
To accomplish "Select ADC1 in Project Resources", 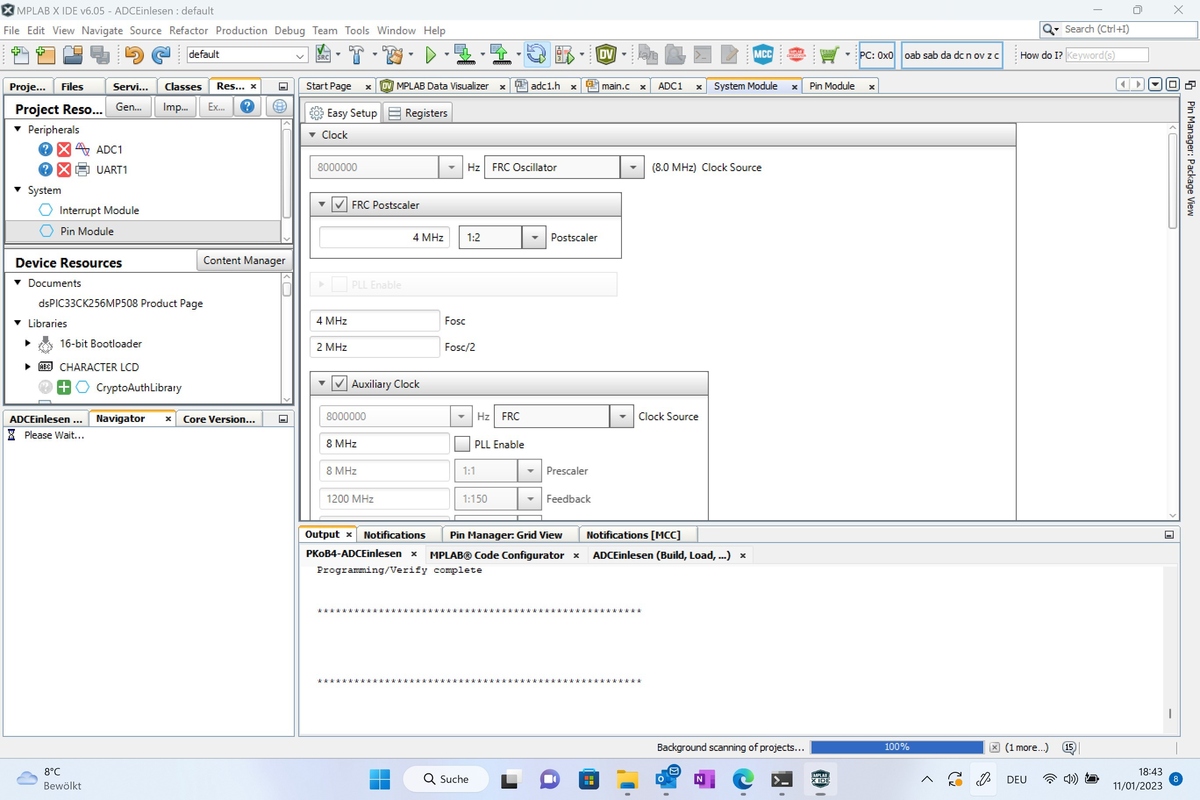I will [x=109, y=149].
